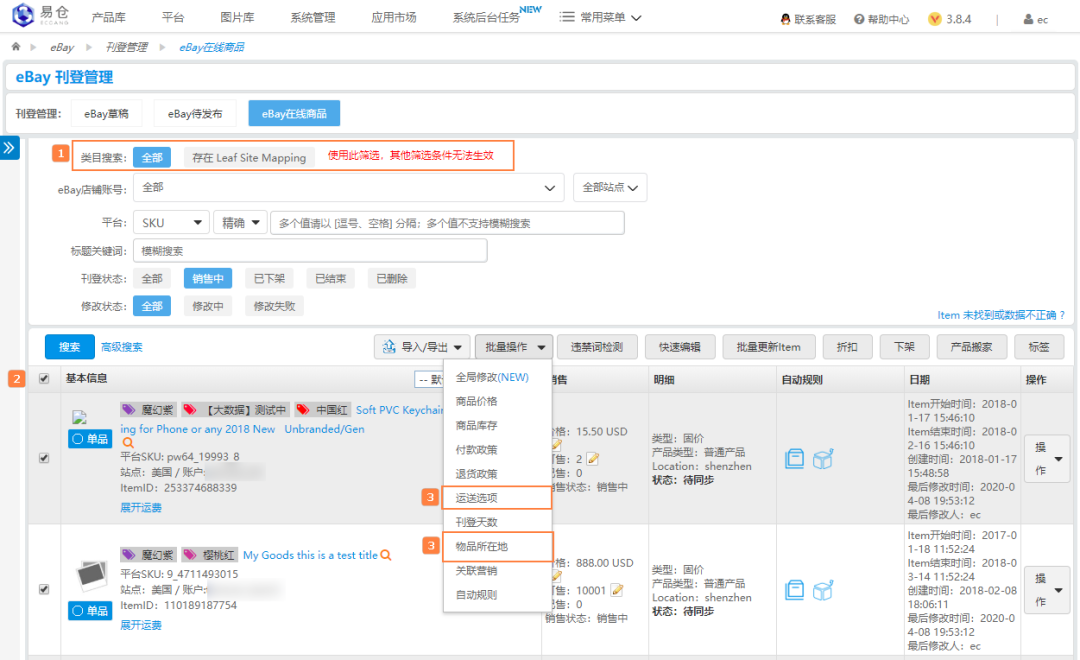Click the 中国红 red tag

click(322, 410)
